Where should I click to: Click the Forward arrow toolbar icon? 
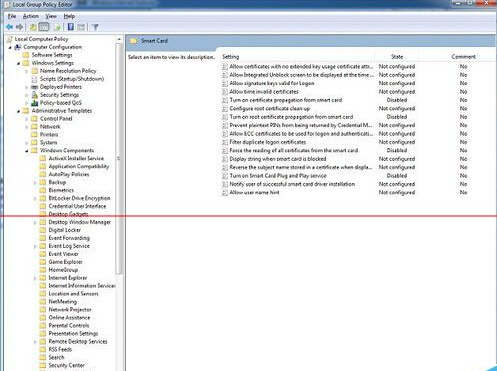click(x=19, y=27)
